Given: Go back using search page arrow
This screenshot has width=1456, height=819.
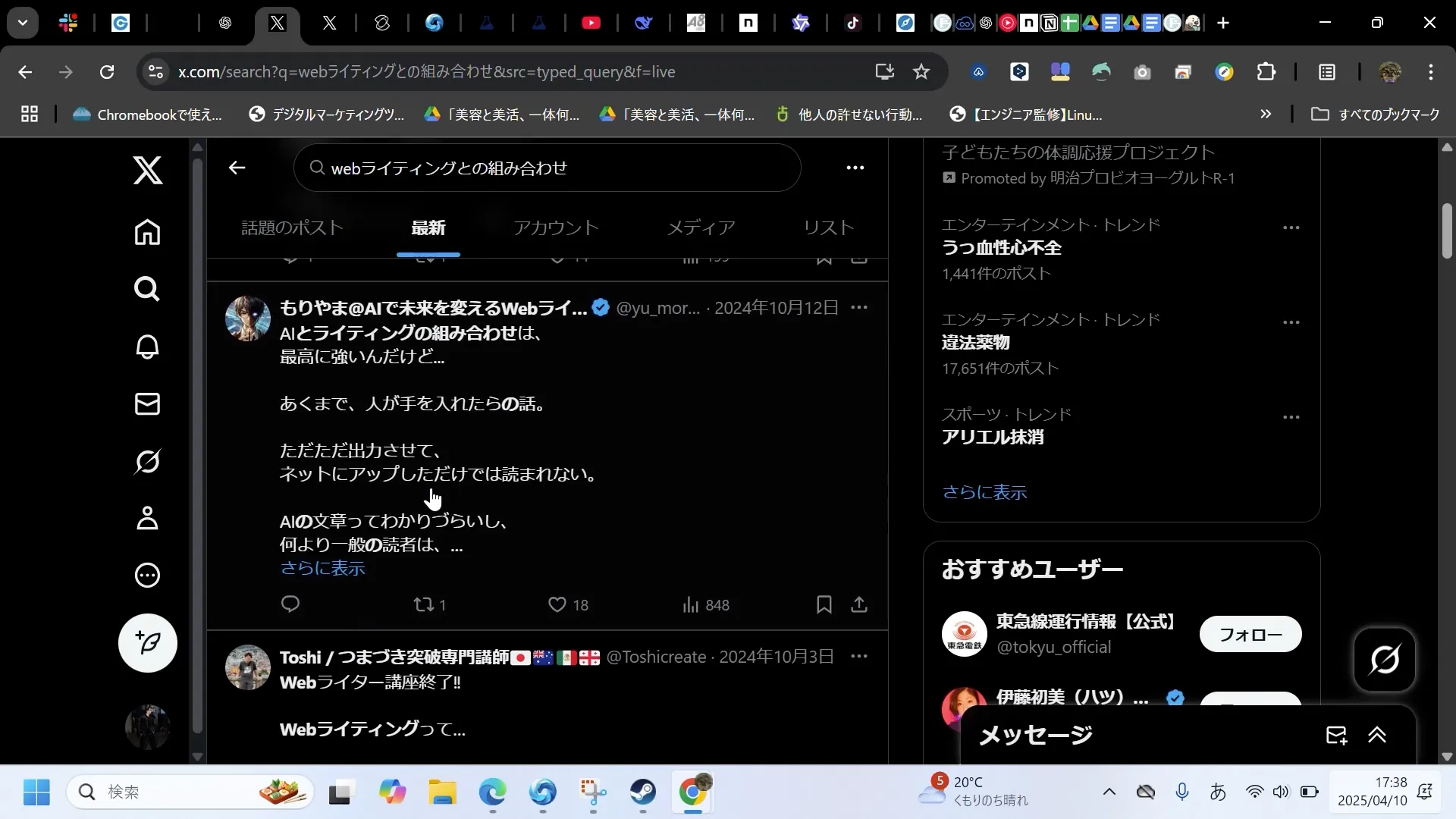Looking at the screenshot, I should pyautogui.click(x=237, y=168).
